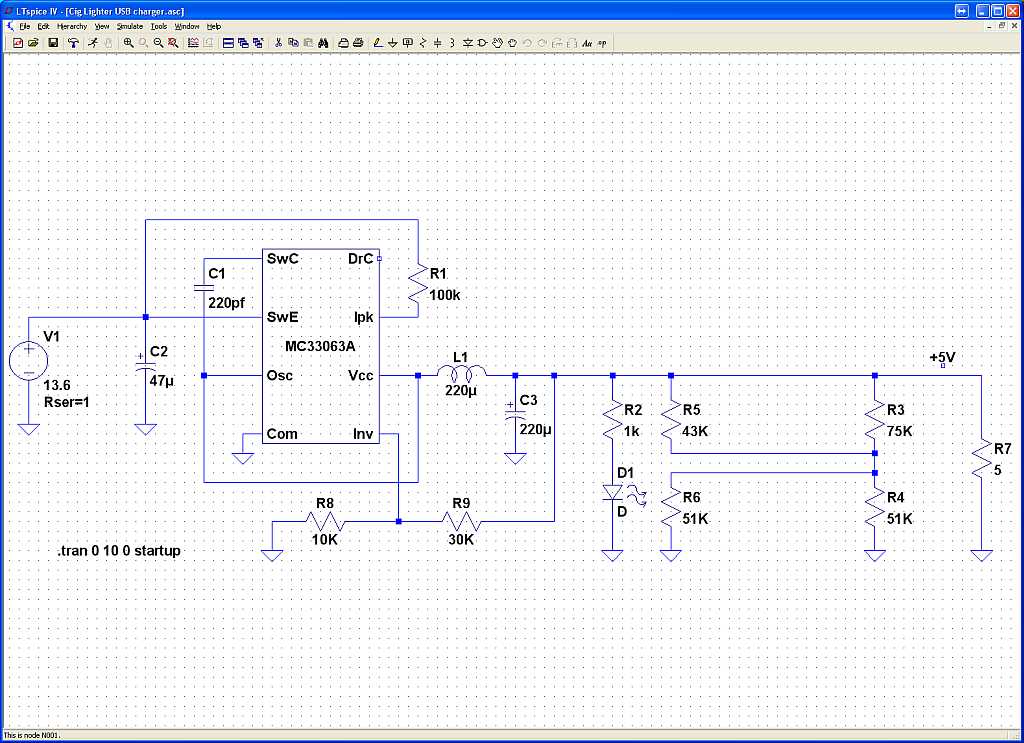Screen dimensions: 1024x743
Task: Open the Simulate menu
Action: pos(130,25)
